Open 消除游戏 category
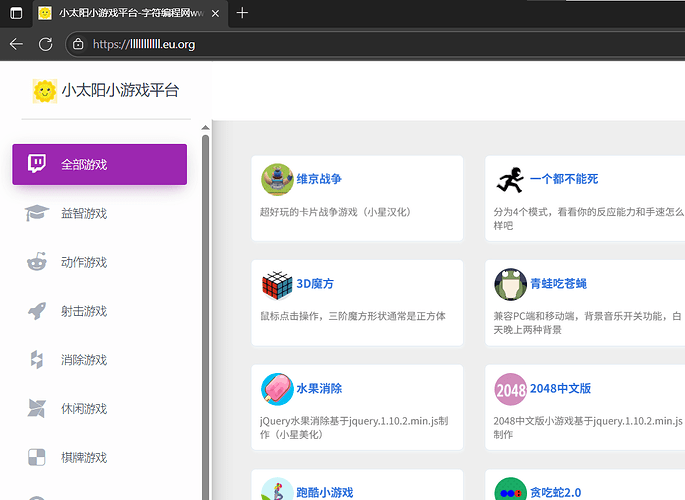Image resolution: width=685 pixels, height=500 pixels. pos(83,360)
